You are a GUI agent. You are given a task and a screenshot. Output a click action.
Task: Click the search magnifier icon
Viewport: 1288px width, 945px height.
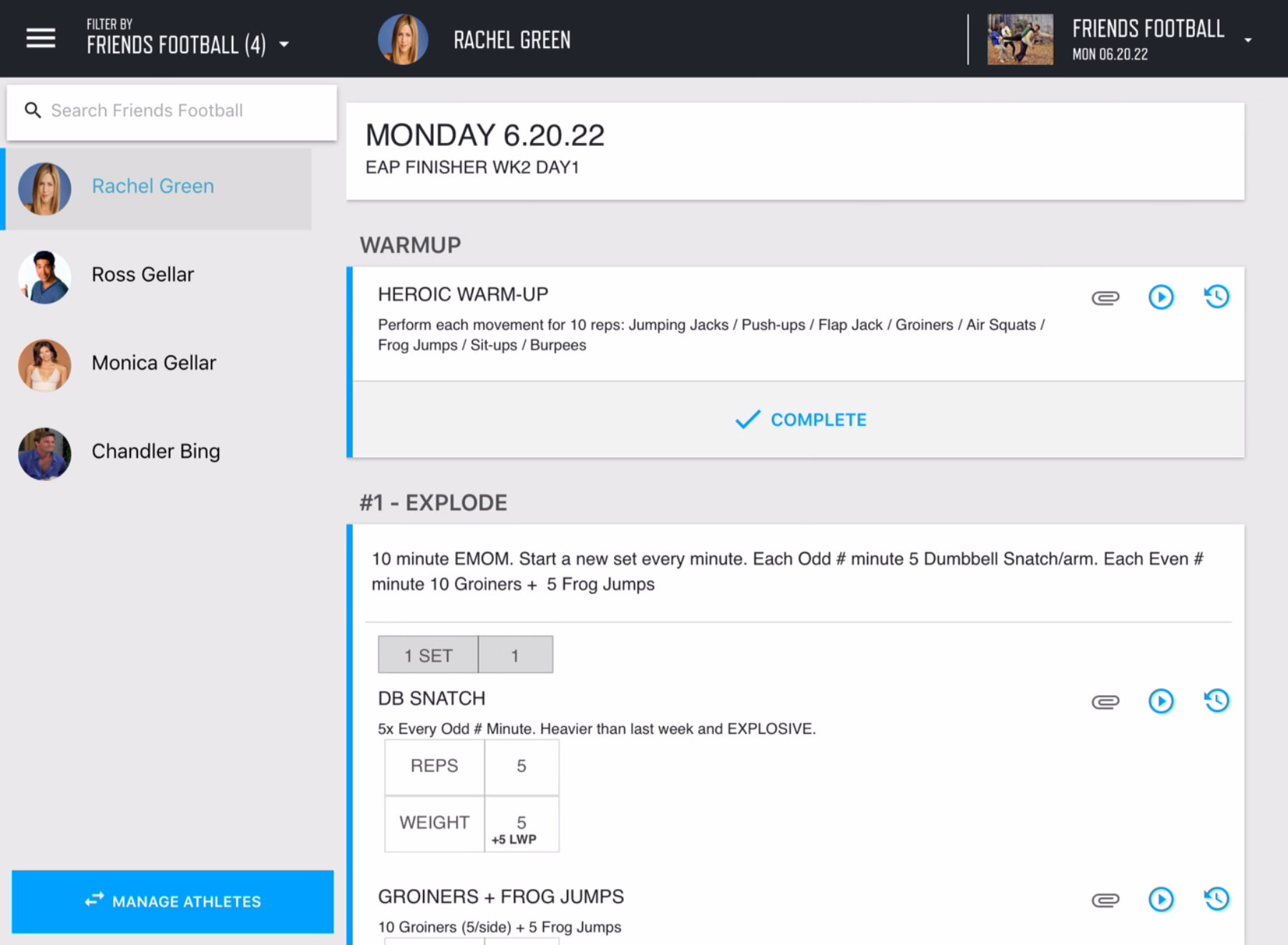click(x=33, y=110)
